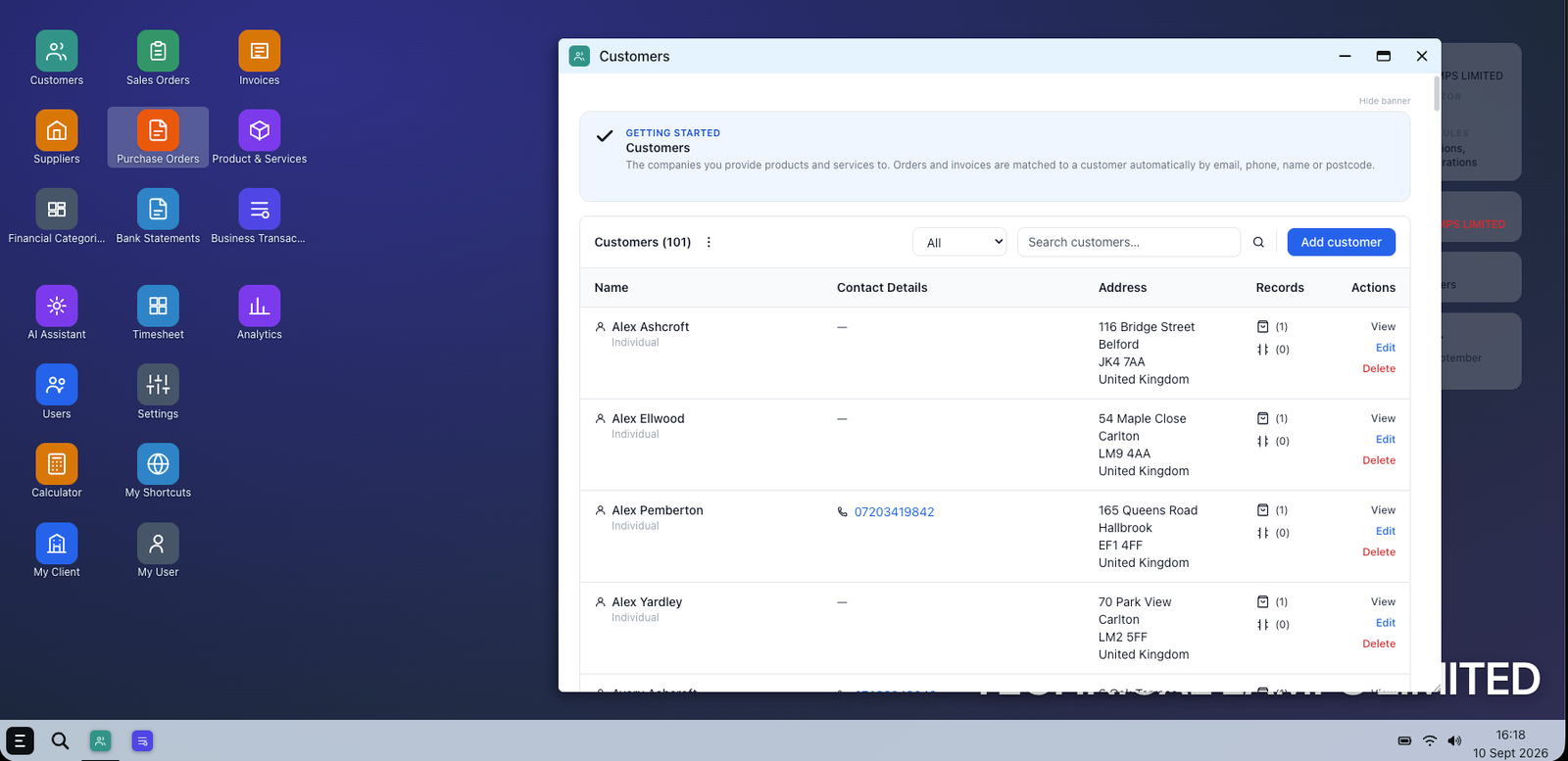Open the My Client app
Screen dimensions: 1568x761
click(57, 550)
